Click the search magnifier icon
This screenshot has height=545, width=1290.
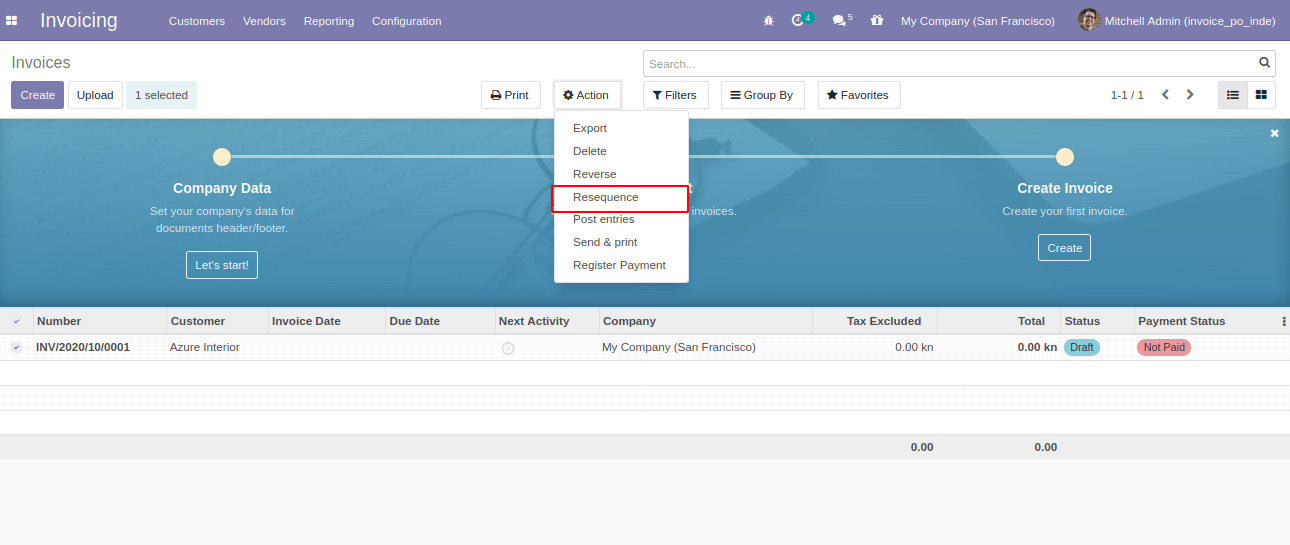tap(1265, 63)
